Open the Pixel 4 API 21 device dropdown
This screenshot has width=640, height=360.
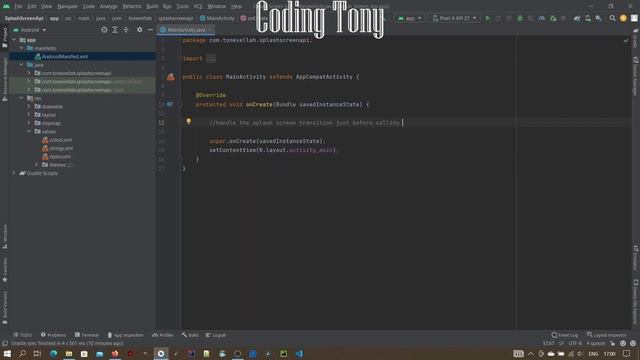[454, 18]
